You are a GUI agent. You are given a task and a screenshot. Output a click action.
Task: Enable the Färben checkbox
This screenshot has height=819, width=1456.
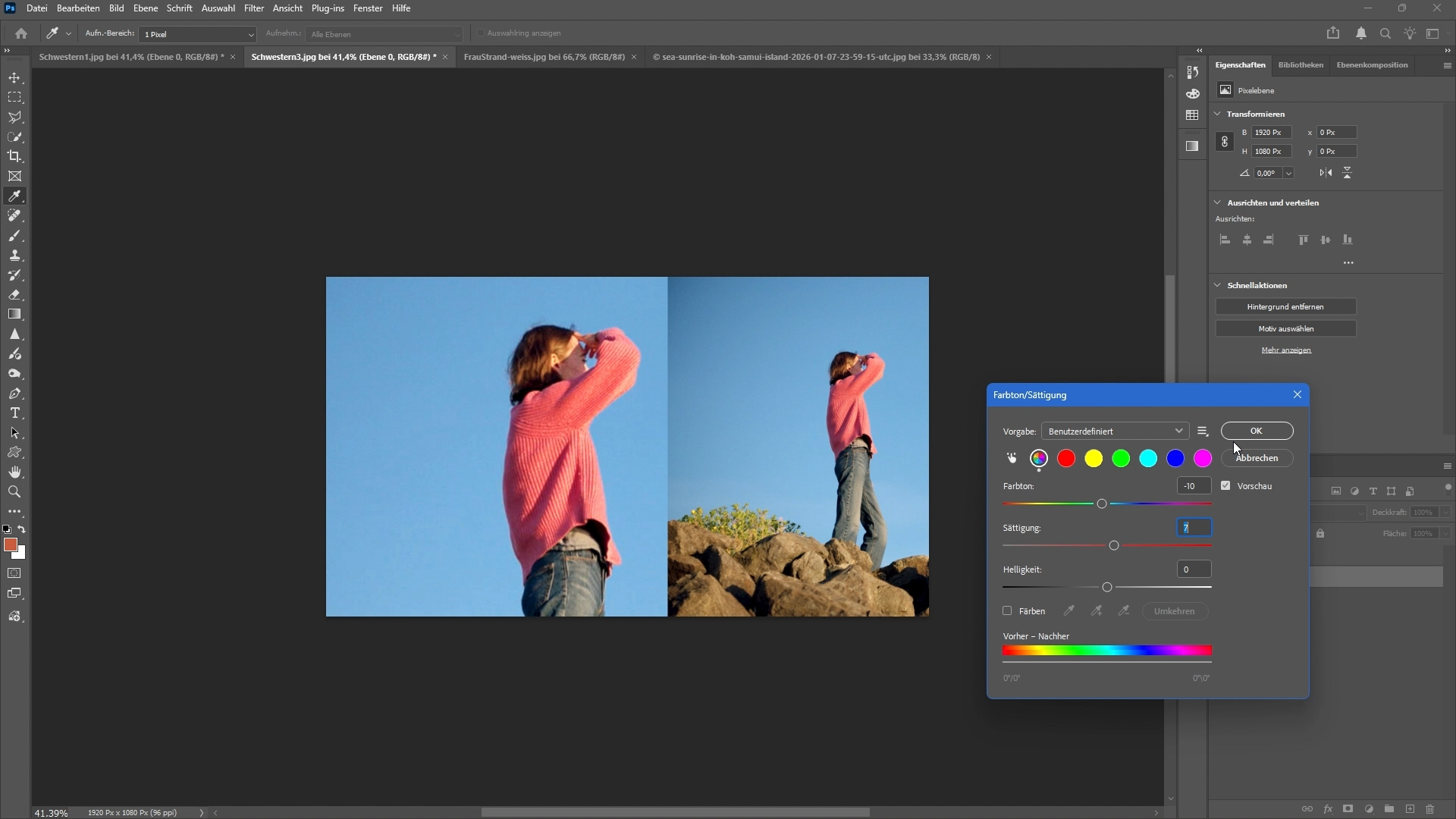tap(1007, 611)
